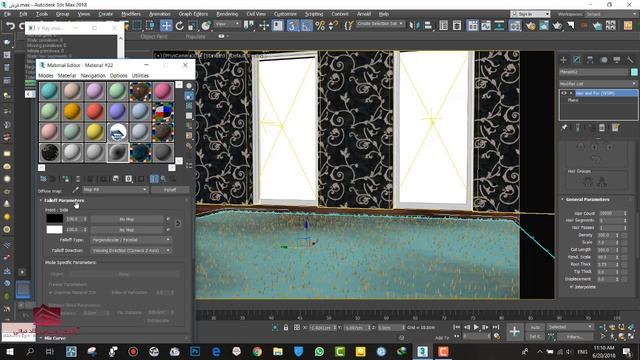Open Falloff Type dropdown
640x360 pixels.
pos(131,240)
